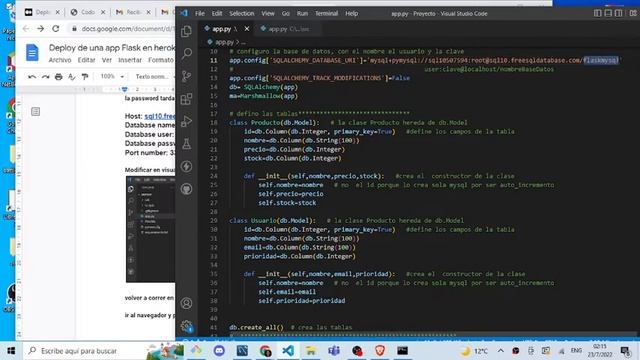The height and width of the screenshot is (360, 640).
Task: Open the 100% zoom dropdown in Docs
Action: click(112, 76)
